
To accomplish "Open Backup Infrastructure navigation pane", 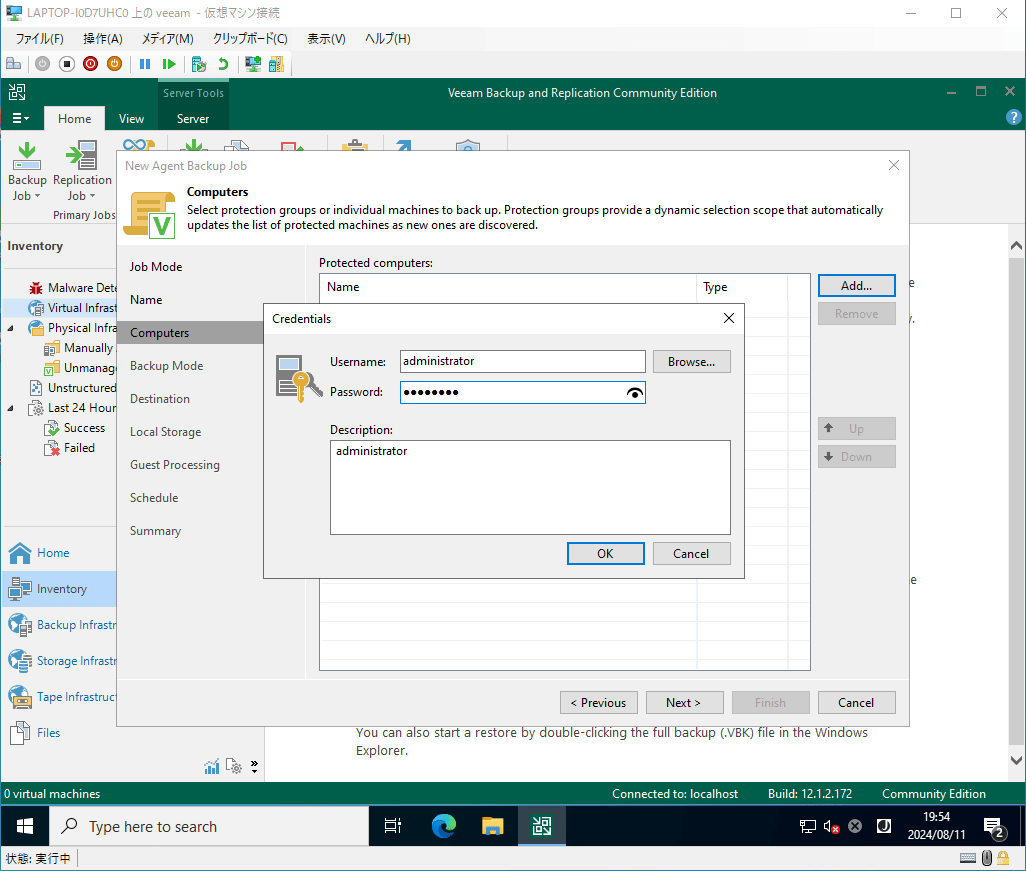I will [59, 625].
